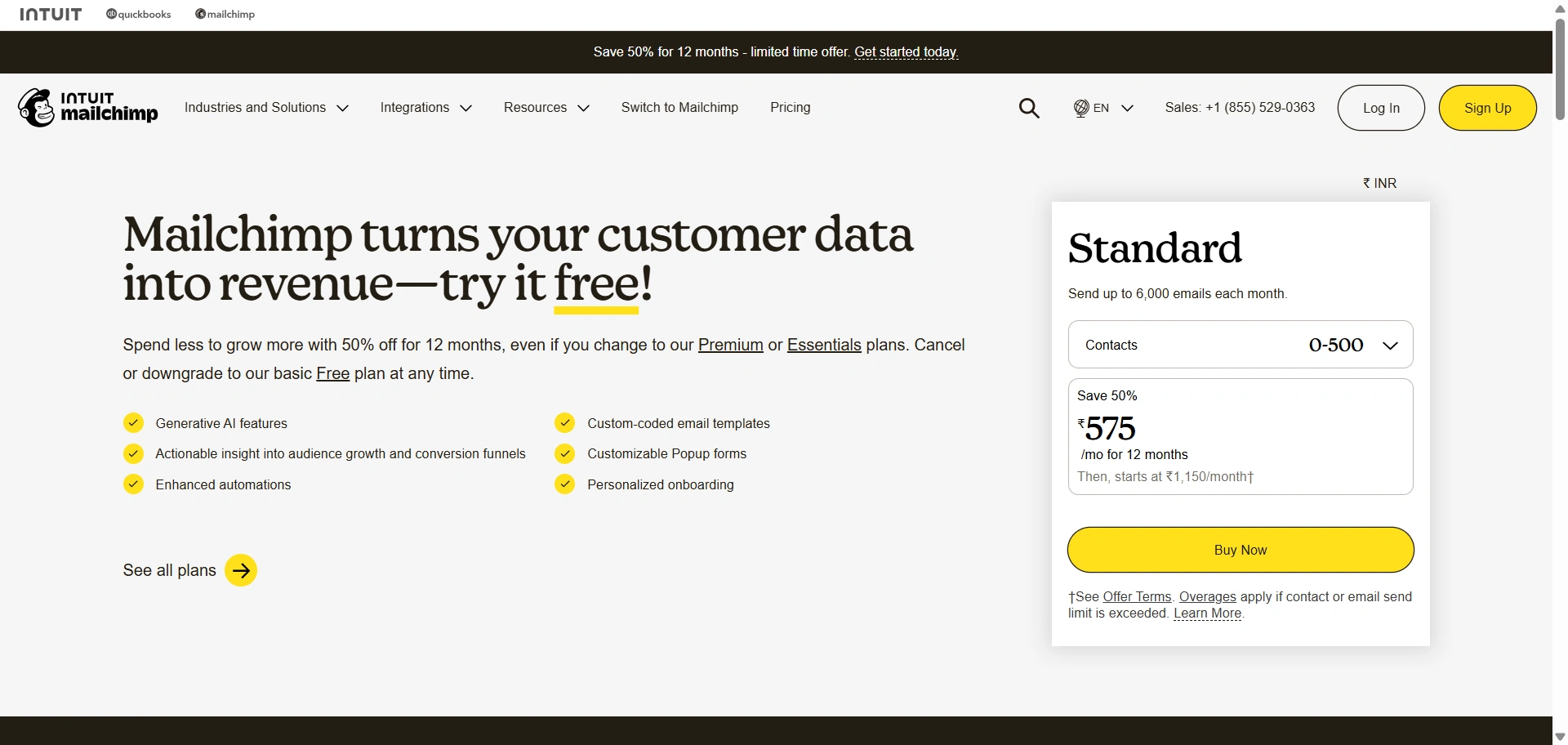Screen dimensions: 1568x745
Task: Click the Generative AI features text
Action: point(221,423)
